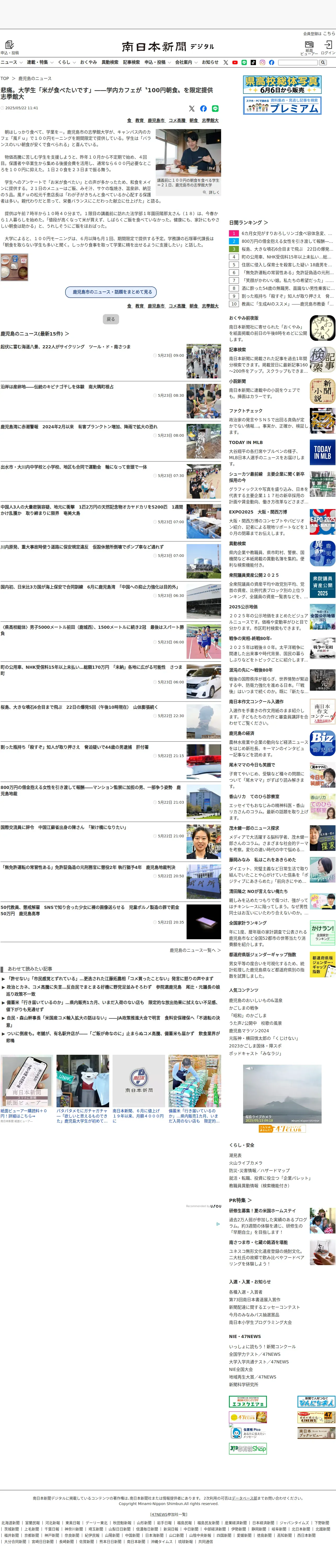
Task: Click the search input field
Action: 298,62
